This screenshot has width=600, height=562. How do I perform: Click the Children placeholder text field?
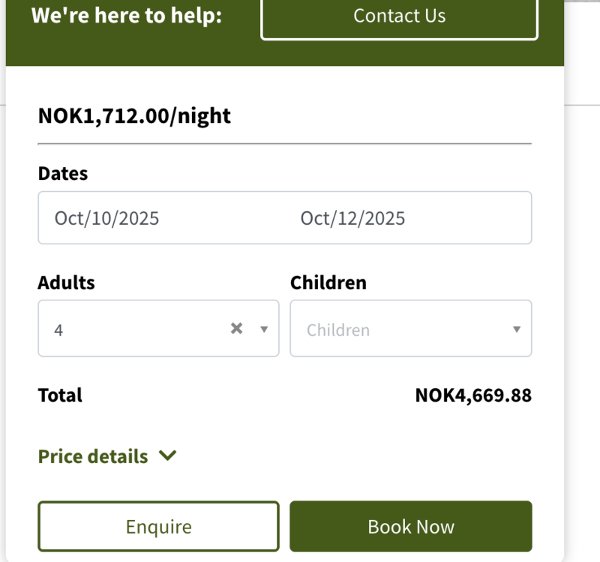pos(338,329)
